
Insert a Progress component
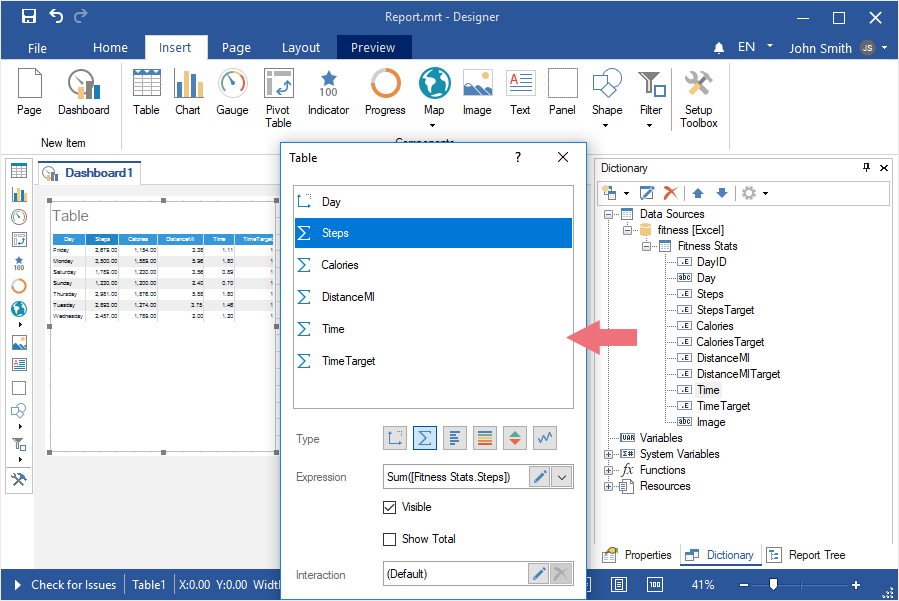[x=385, y=94]
